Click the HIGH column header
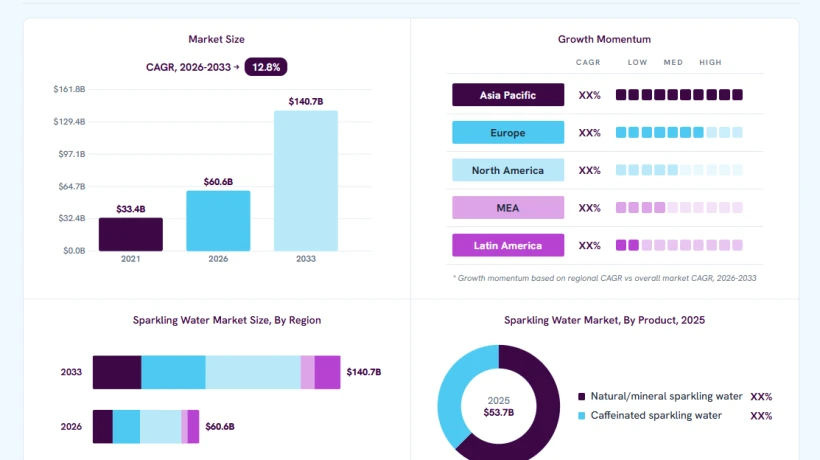820x460 pixels. pos(710,62)
